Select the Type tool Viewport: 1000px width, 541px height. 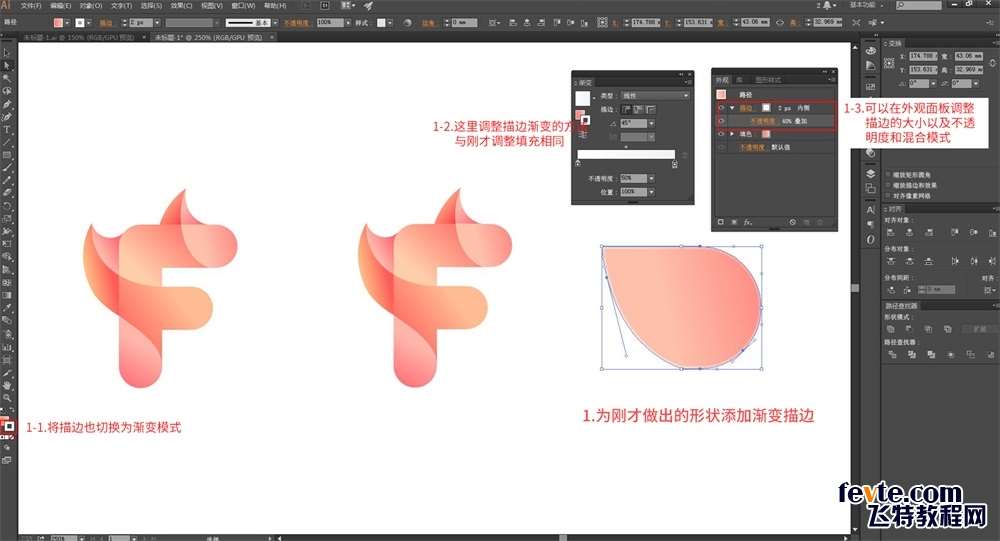6,130
